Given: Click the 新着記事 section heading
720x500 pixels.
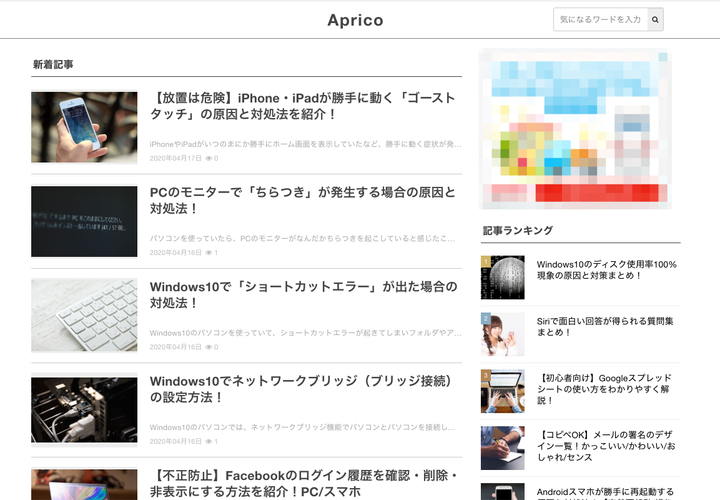Looking at the screenshot, I should click(x=53, y=64).
